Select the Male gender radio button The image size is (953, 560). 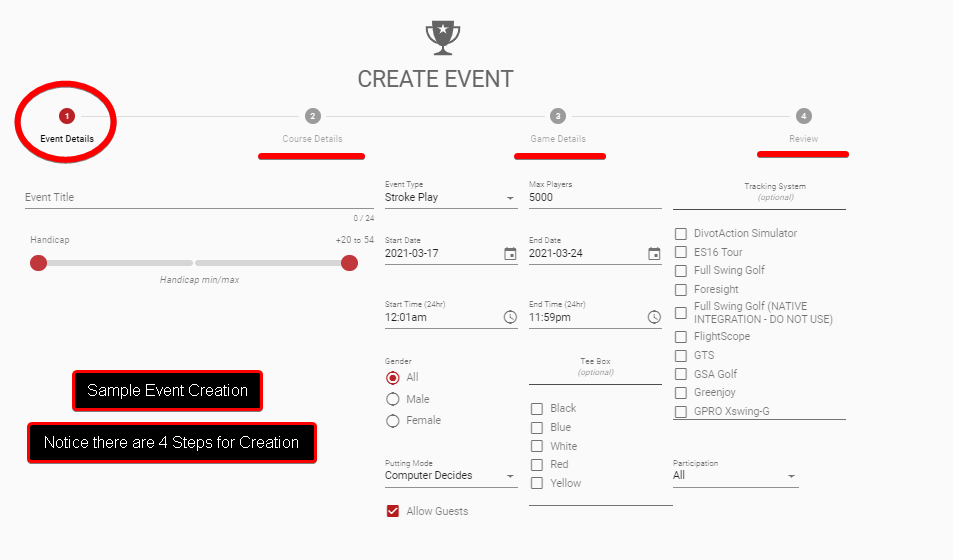(393, 399)
